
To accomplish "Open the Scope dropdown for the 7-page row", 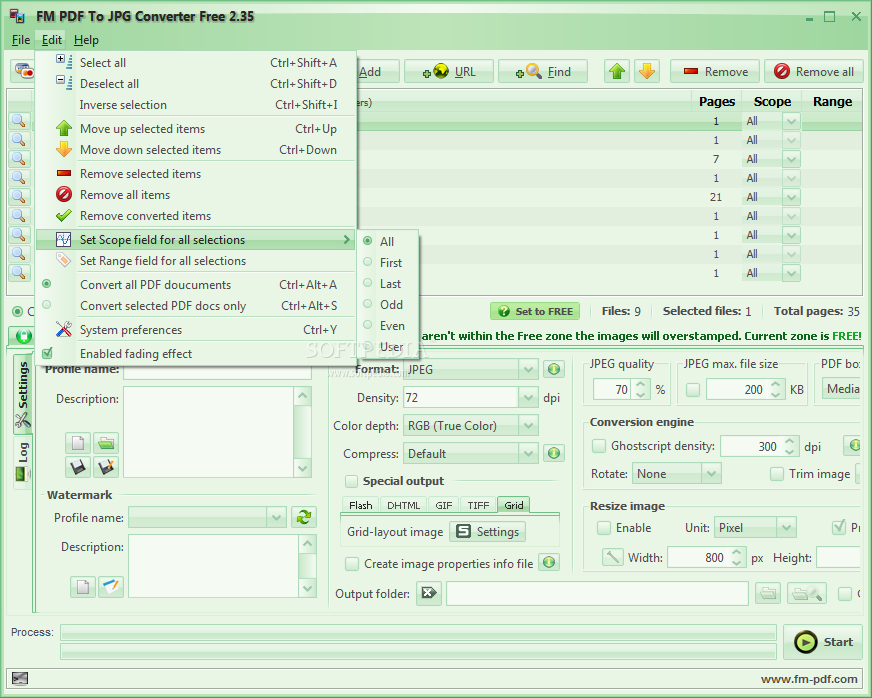I will click(x=791, y=159).
